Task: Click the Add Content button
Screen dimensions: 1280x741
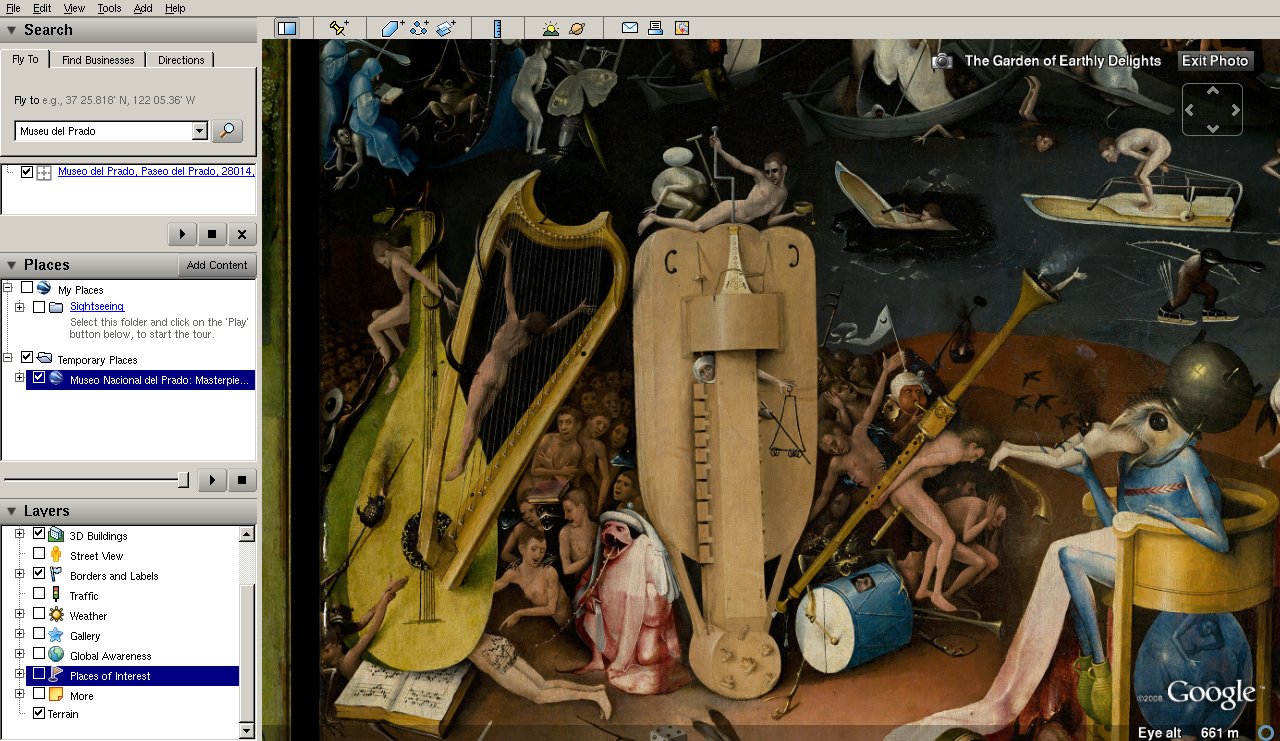Action: point(217,265)
